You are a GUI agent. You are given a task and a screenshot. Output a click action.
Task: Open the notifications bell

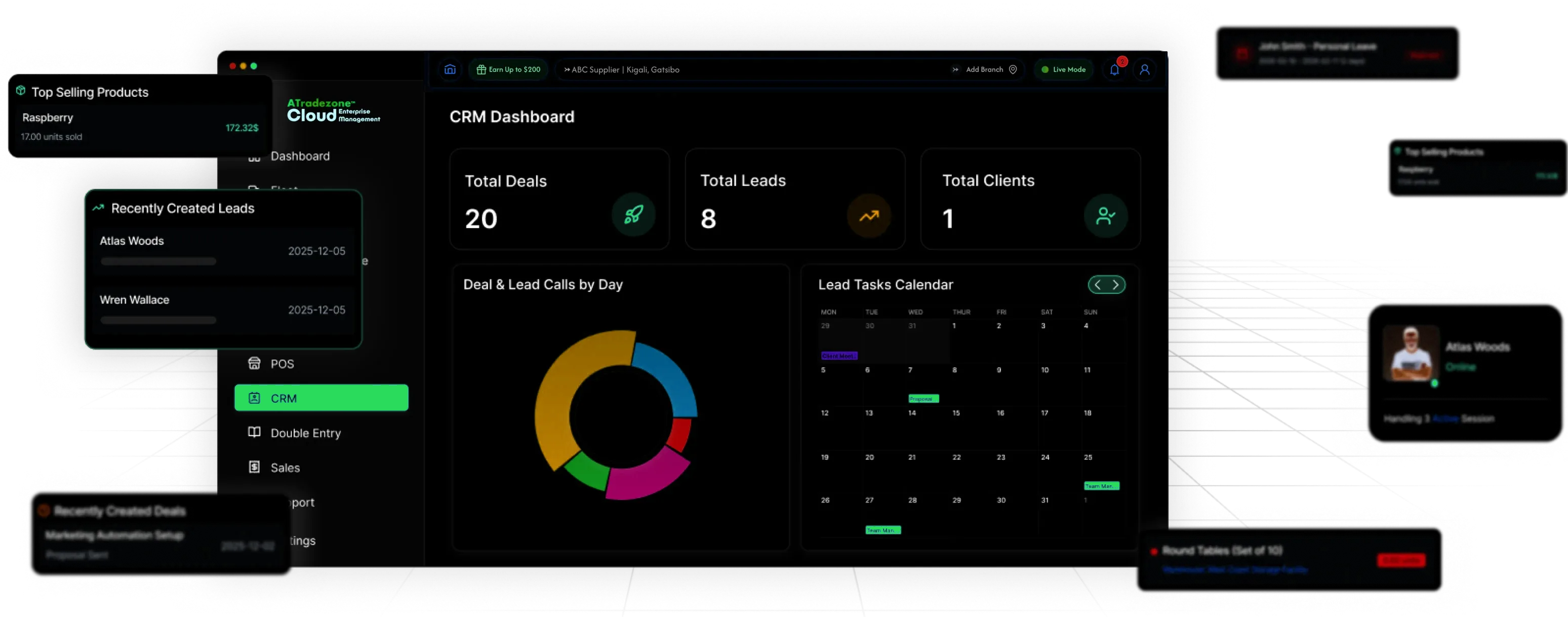1114,69
